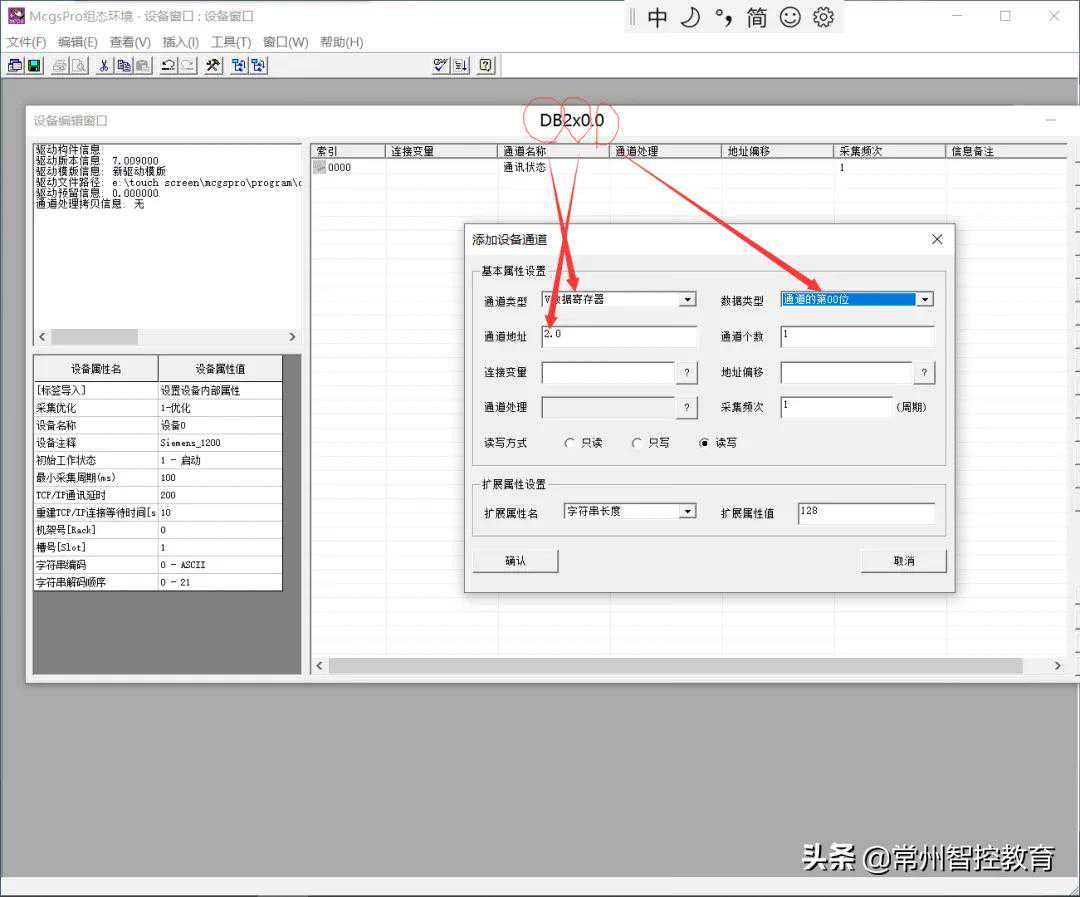Click the 确认 button
1080x897 pixels.
(x=515, y=561)
